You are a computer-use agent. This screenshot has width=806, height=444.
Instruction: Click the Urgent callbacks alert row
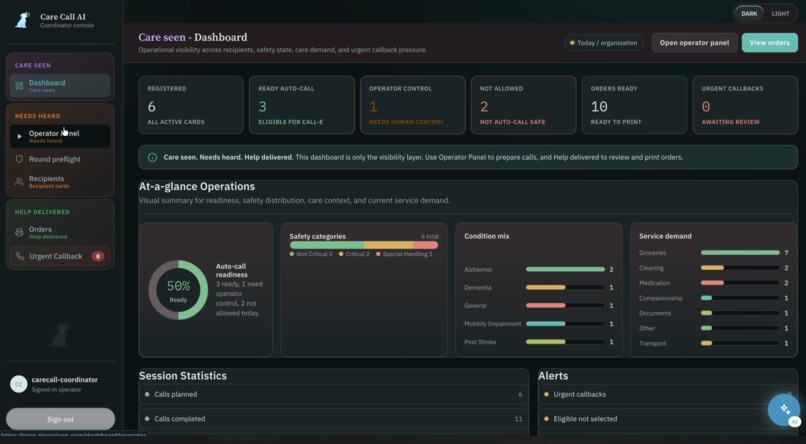[x=668, y=394]
